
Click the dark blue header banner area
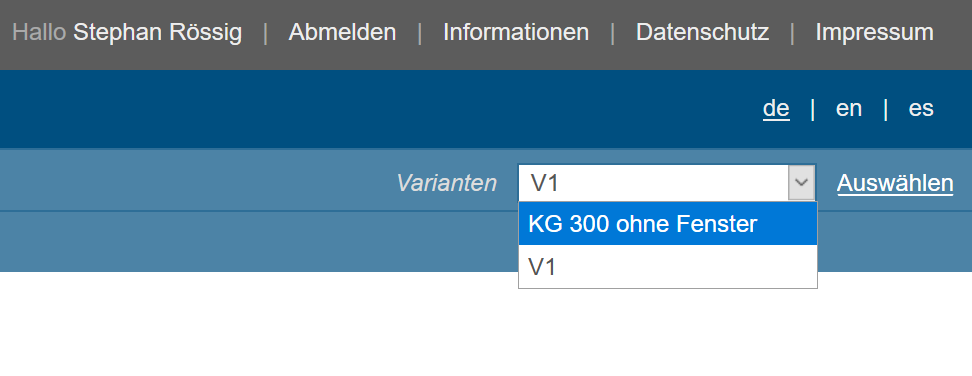tap(372, 109)
